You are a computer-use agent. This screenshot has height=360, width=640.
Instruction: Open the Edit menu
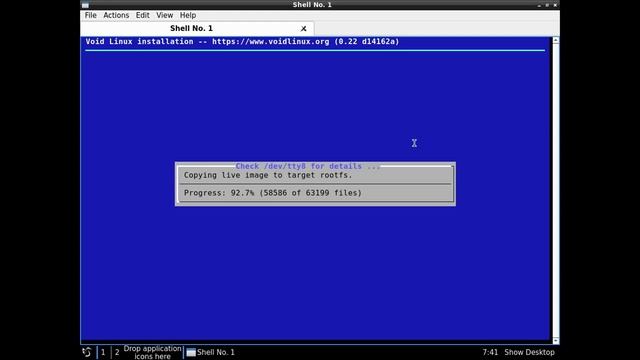[x=142, y=15]
